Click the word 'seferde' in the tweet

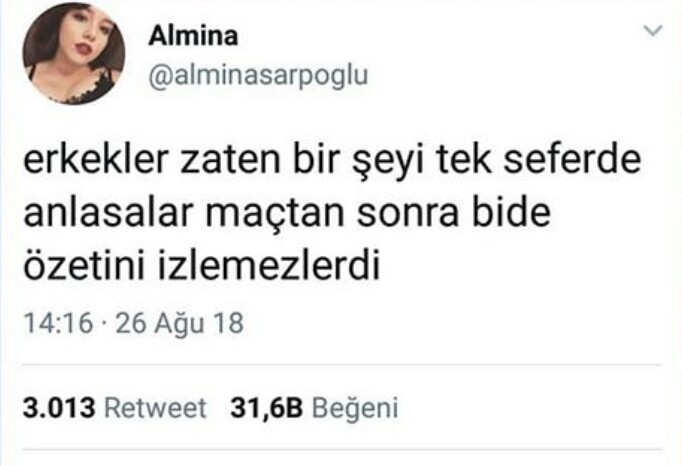572,160
